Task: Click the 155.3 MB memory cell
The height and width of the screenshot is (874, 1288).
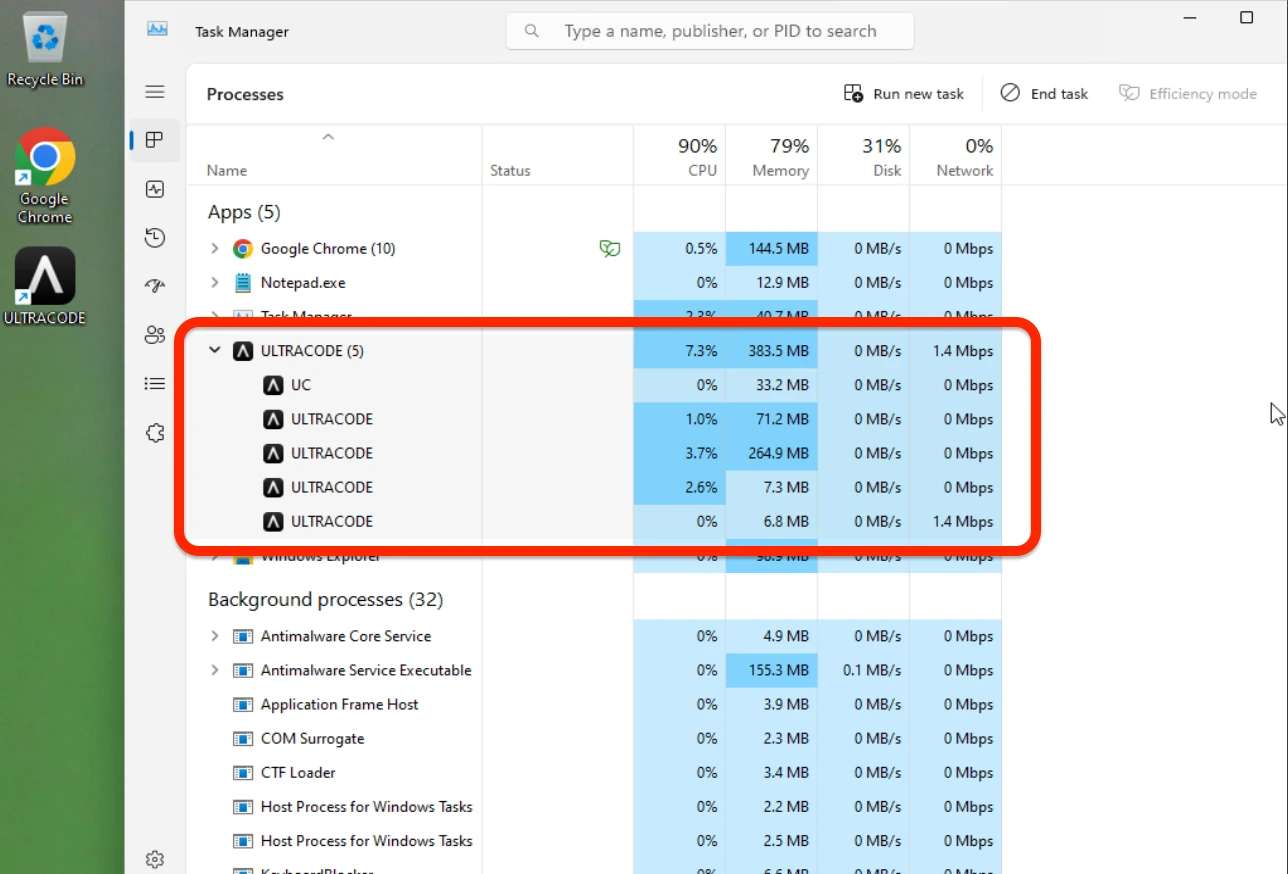Action: (771, 670)
